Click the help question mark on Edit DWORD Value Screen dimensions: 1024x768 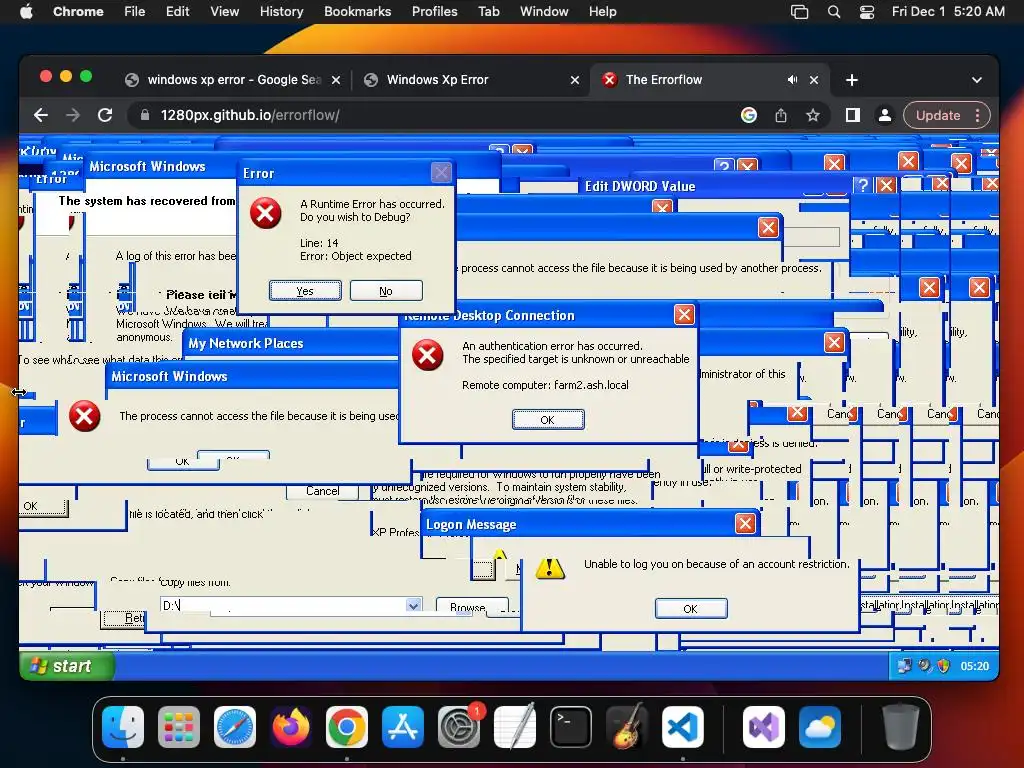tap(863, 185)
